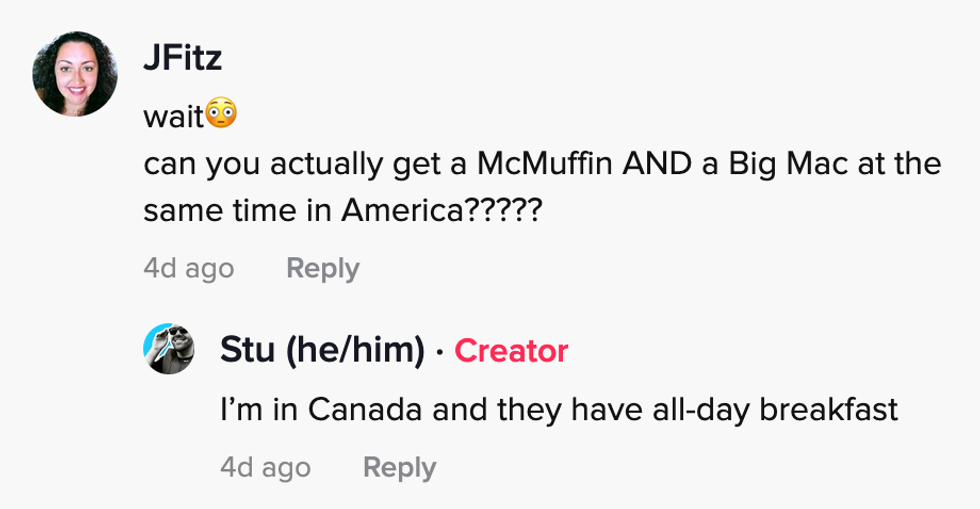Open the Stu (he/him) username link
The height and width of the screenshot is (509, 980).
point(322,350)
